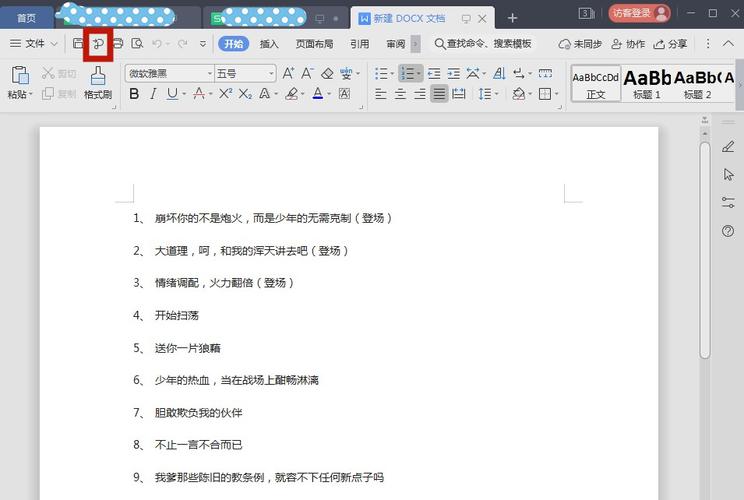
Task: Click the selection arrow tool in right sidebar
Action: pyautogui.click(x=728, y=175)
